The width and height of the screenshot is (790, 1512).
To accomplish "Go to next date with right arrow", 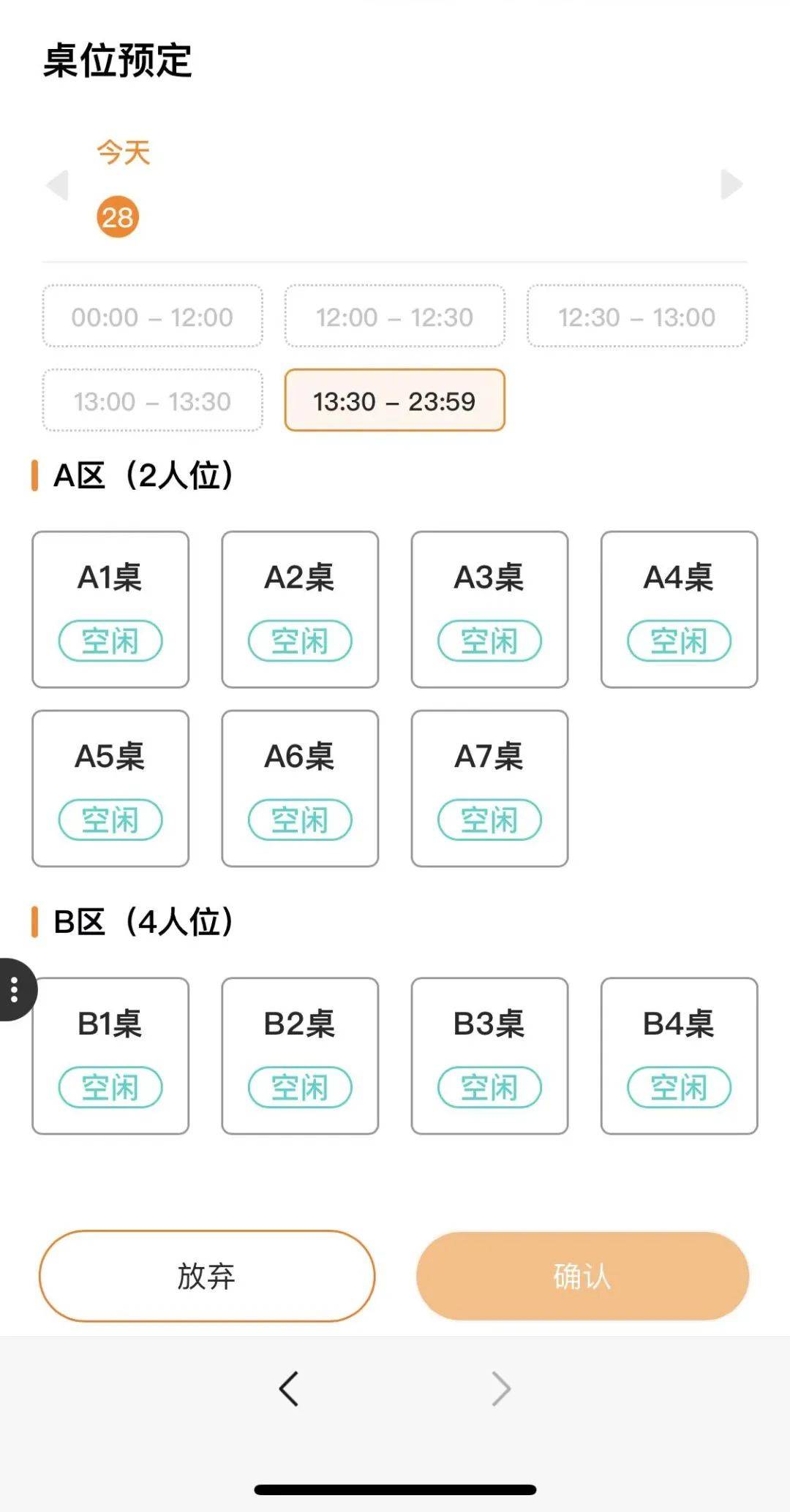I will [731, 184].
